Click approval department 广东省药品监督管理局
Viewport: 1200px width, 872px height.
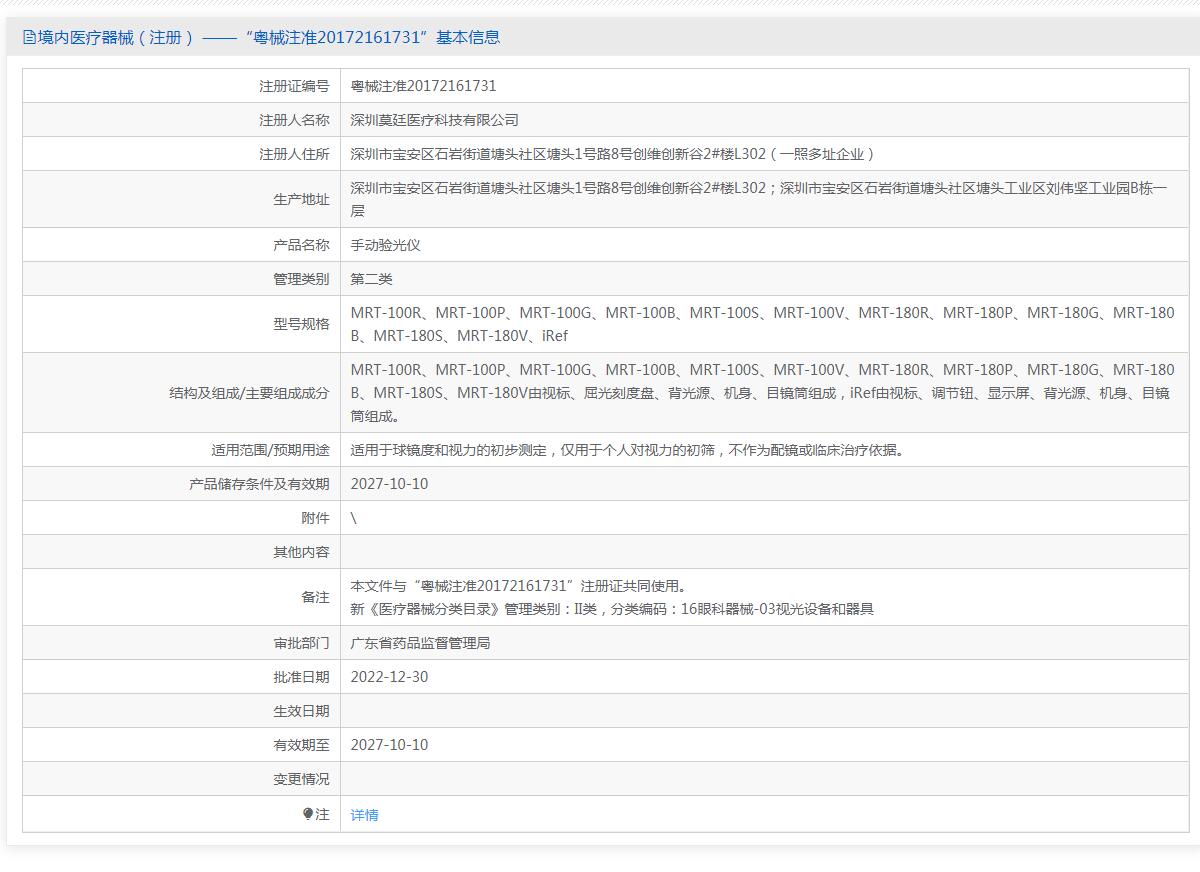(420, 643)
